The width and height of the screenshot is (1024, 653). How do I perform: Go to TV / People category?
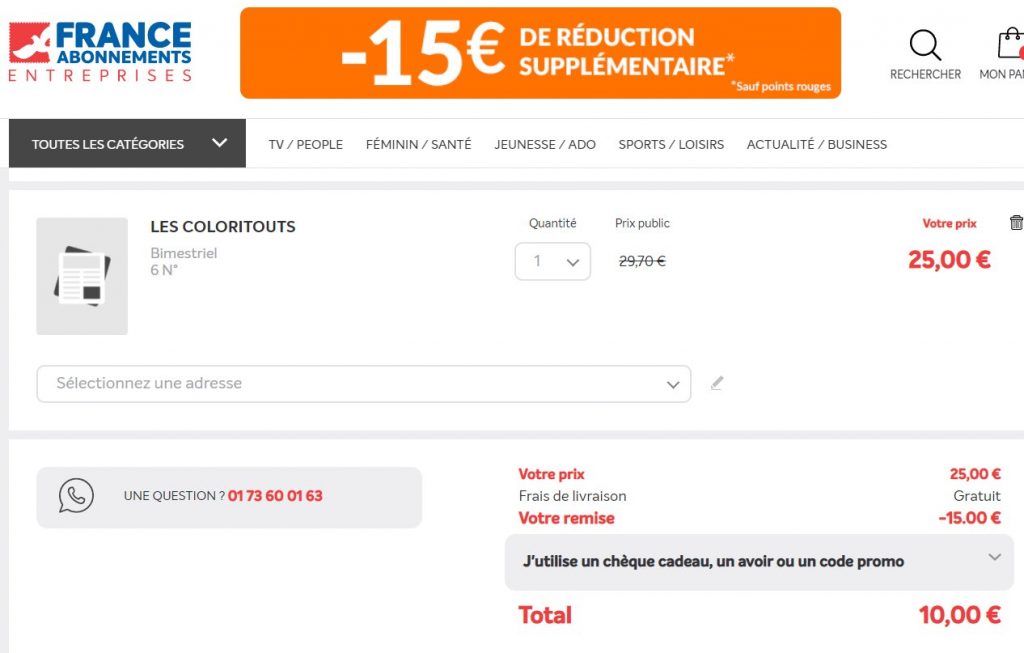click(305, 145)
